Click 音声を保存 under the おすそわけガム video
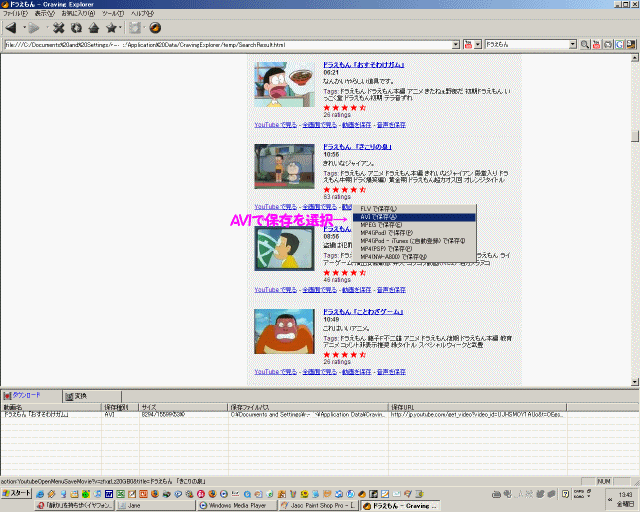This screenshot has width=640, height=512. [391, 125]
